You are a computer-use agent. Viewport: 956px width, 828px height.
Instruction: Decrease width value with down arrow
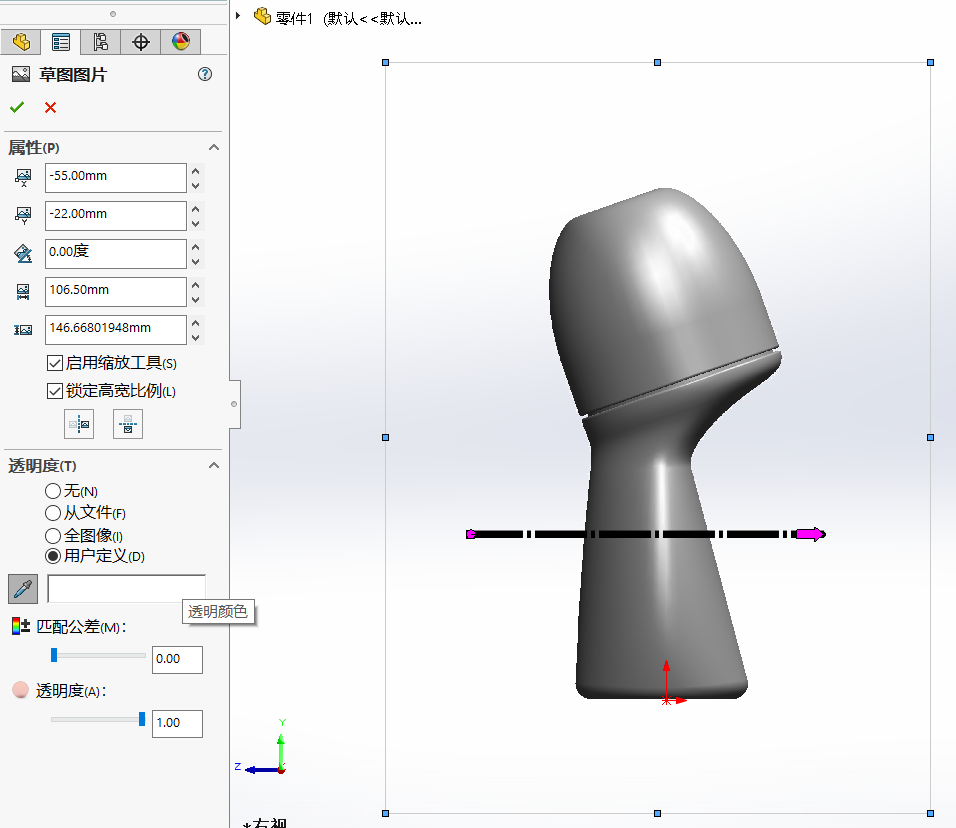[196, 299]
